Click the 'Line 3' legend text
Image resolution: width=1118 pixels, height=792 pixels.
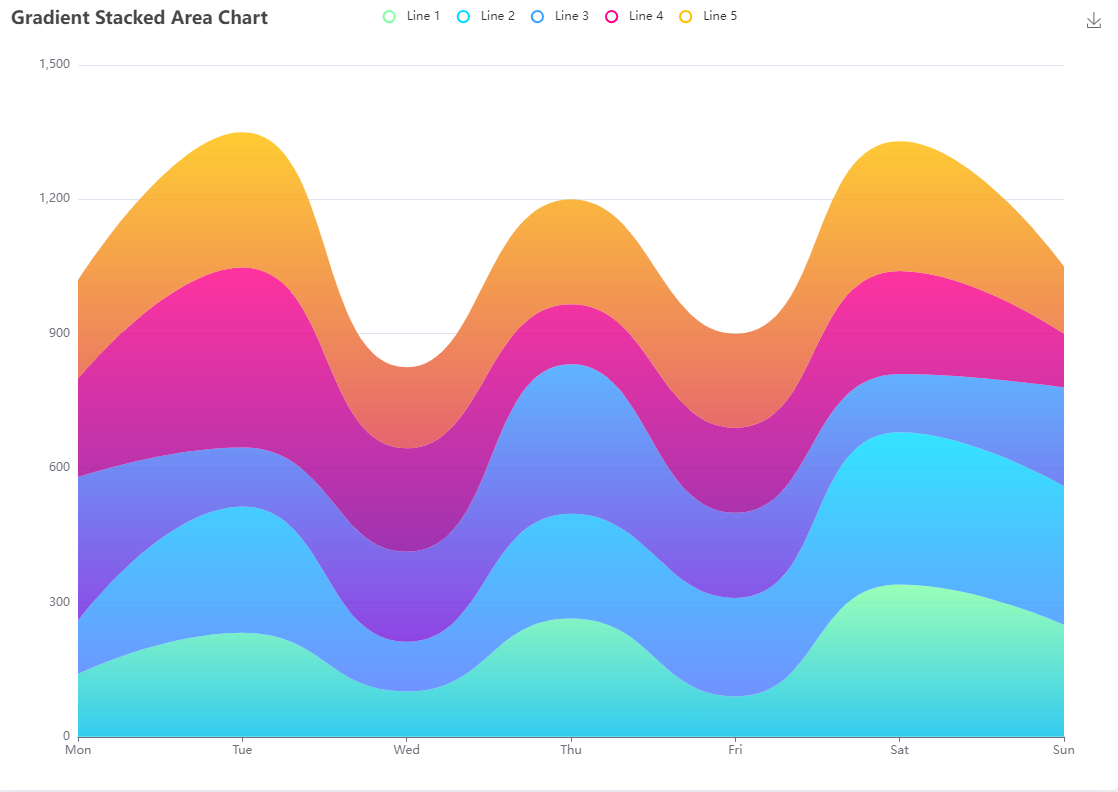pyautogui.click(x=571, y=16)
